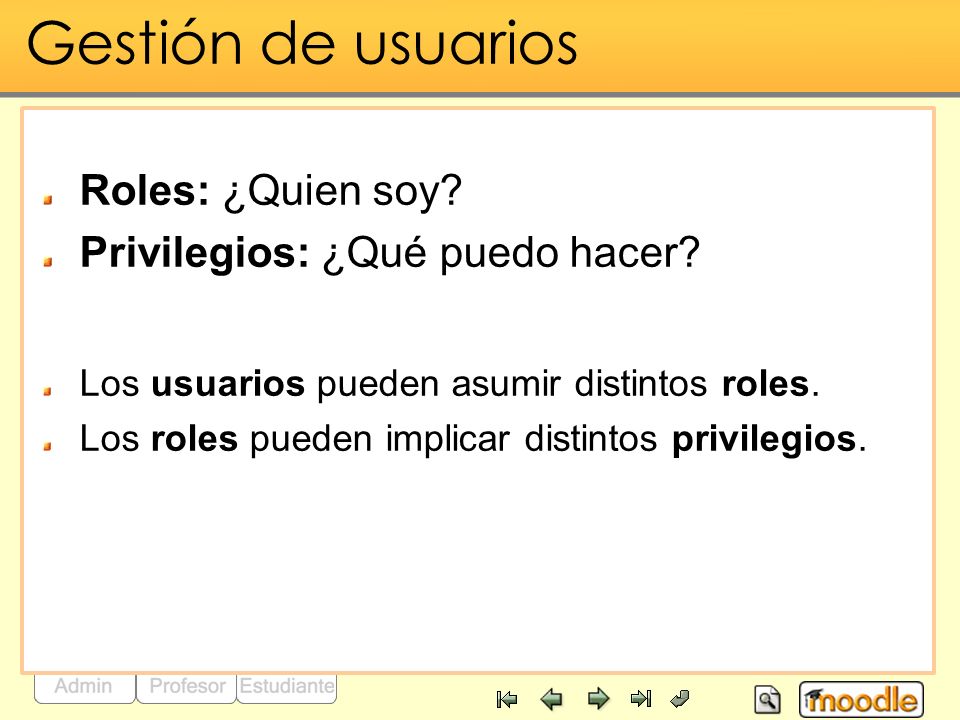Click the title 'Gestión de usuarios'
Viewport: 960px width, 720px height.
(x=302, y=43)
